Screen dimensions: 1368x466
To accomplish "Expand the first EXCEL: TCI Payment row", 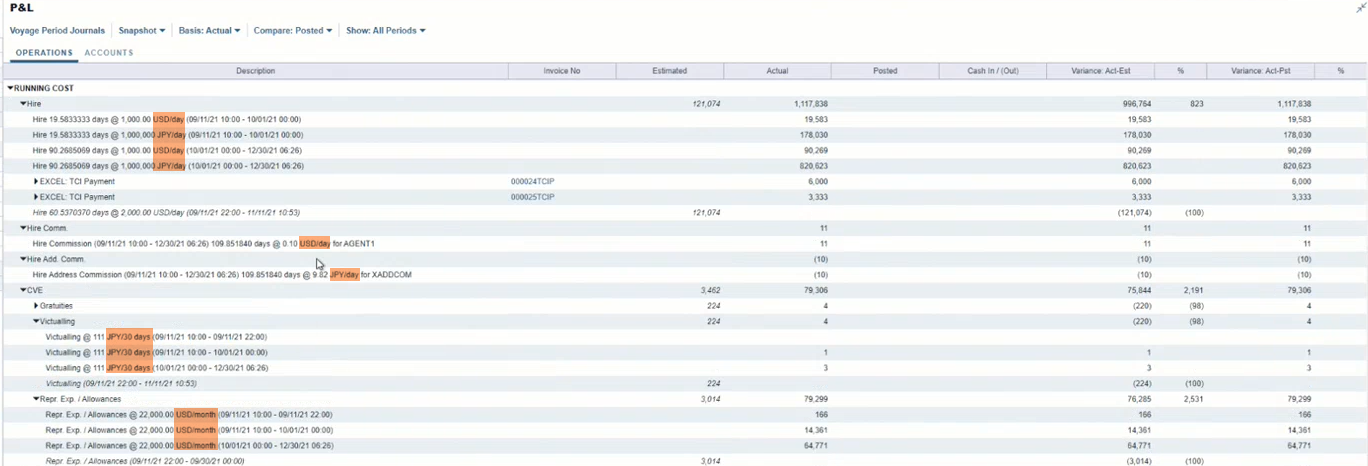I will pos(36,182).
